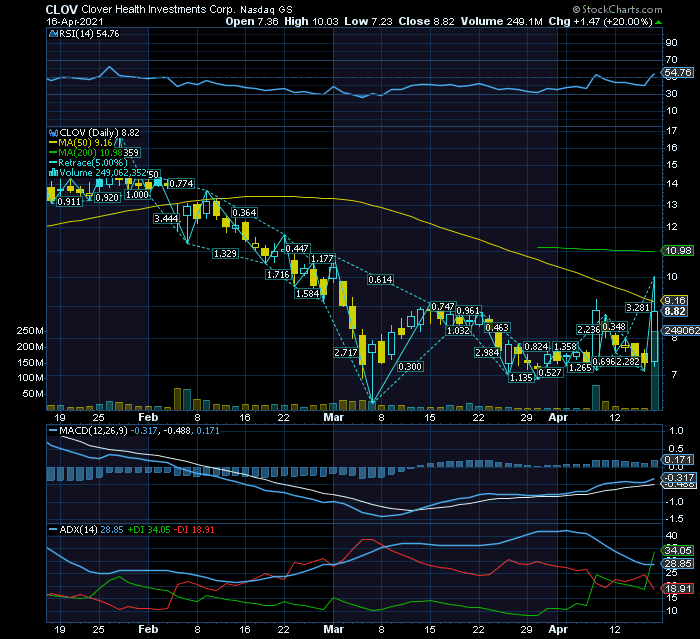
Task: Click the MA(200) 10.98 right-axis price tag
Action: 678,251
